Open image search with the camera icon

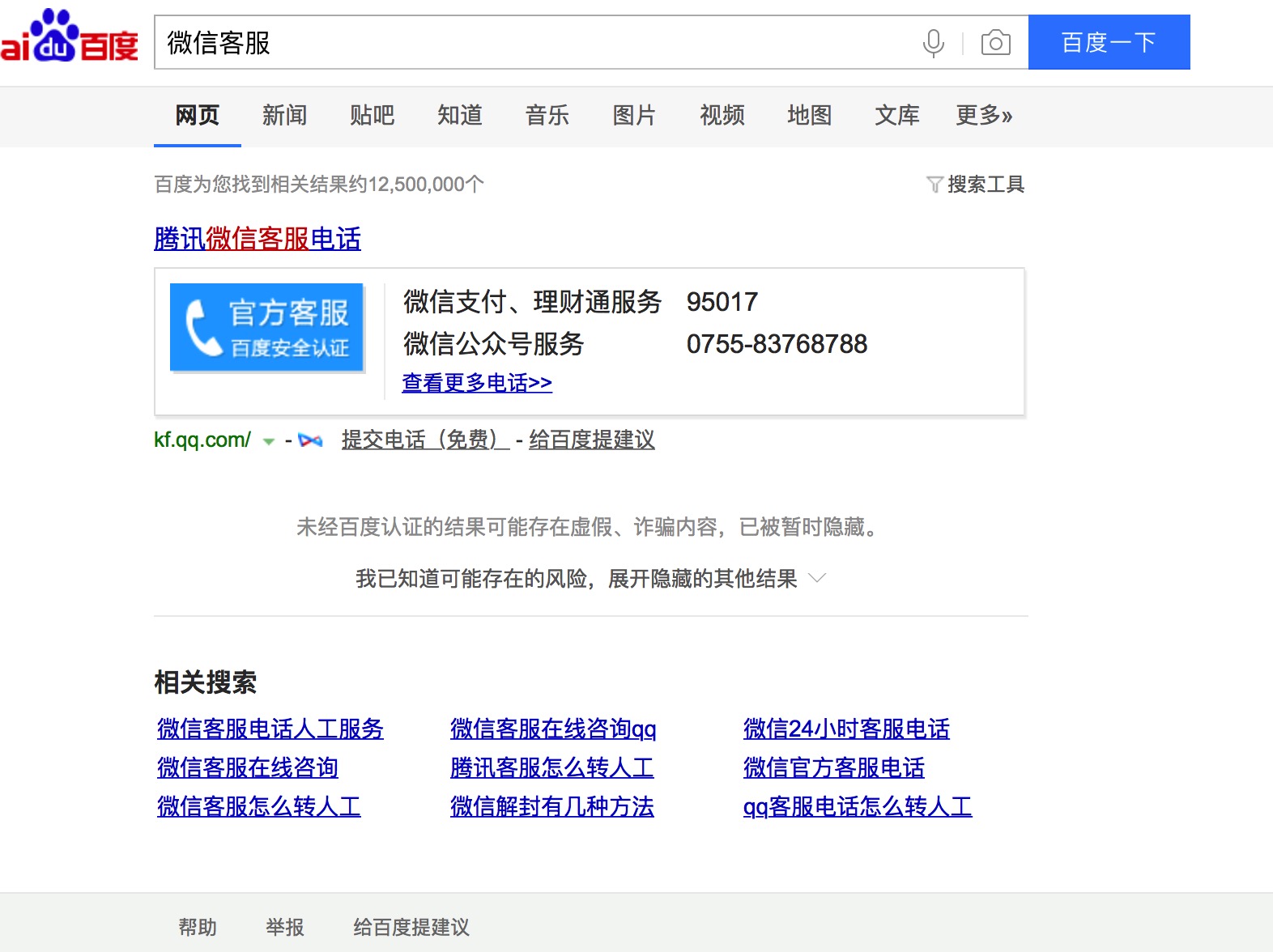pyautogui.click(x=995, y=43)
